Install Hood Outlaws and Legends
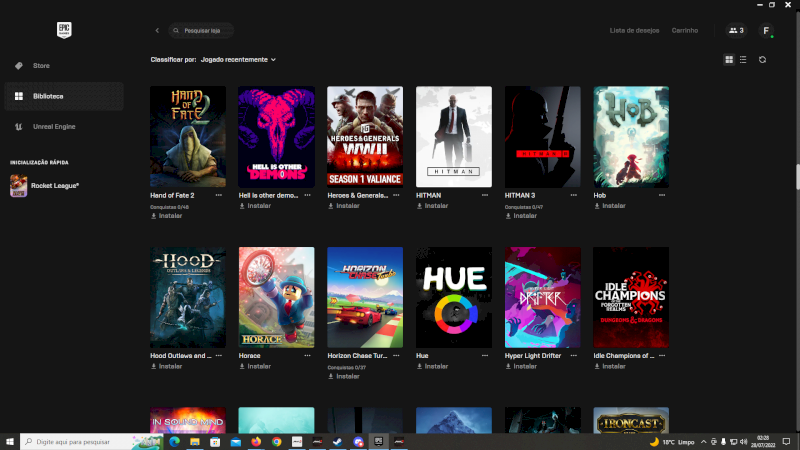Viewport: 800px width, 450px height. click(166, 366)
